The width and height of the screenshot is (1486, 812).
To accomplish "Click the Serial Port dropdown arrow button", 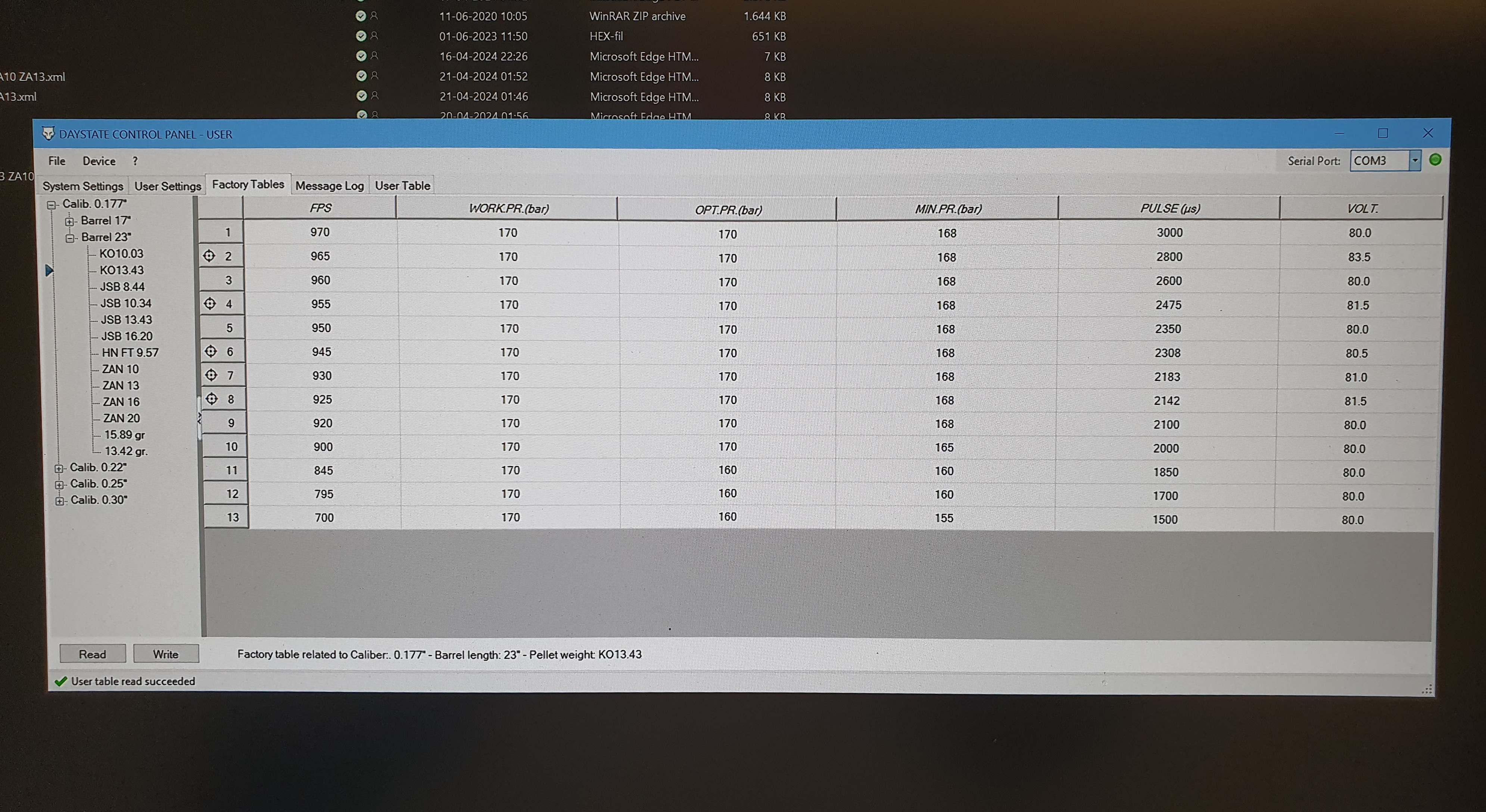I will pyautogui.click(x=1414, y=160).
